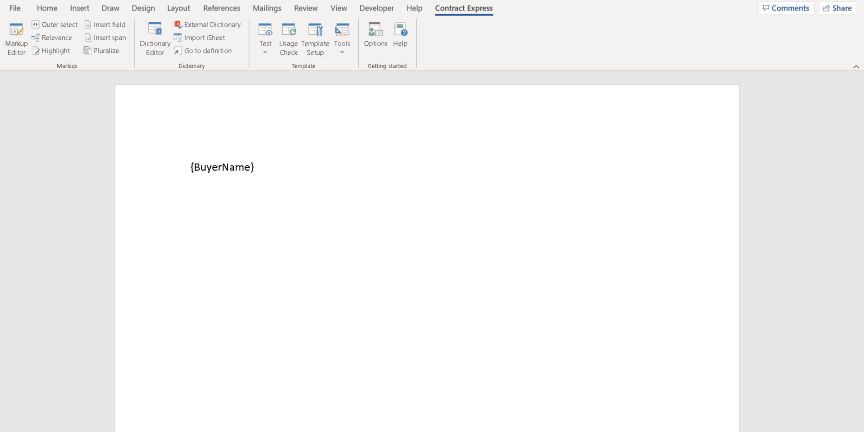Image resolution: width=864 pixels, height=432 pixels.
Task: Collapse the ribbon with the chevron
Action: pos(856,66)
